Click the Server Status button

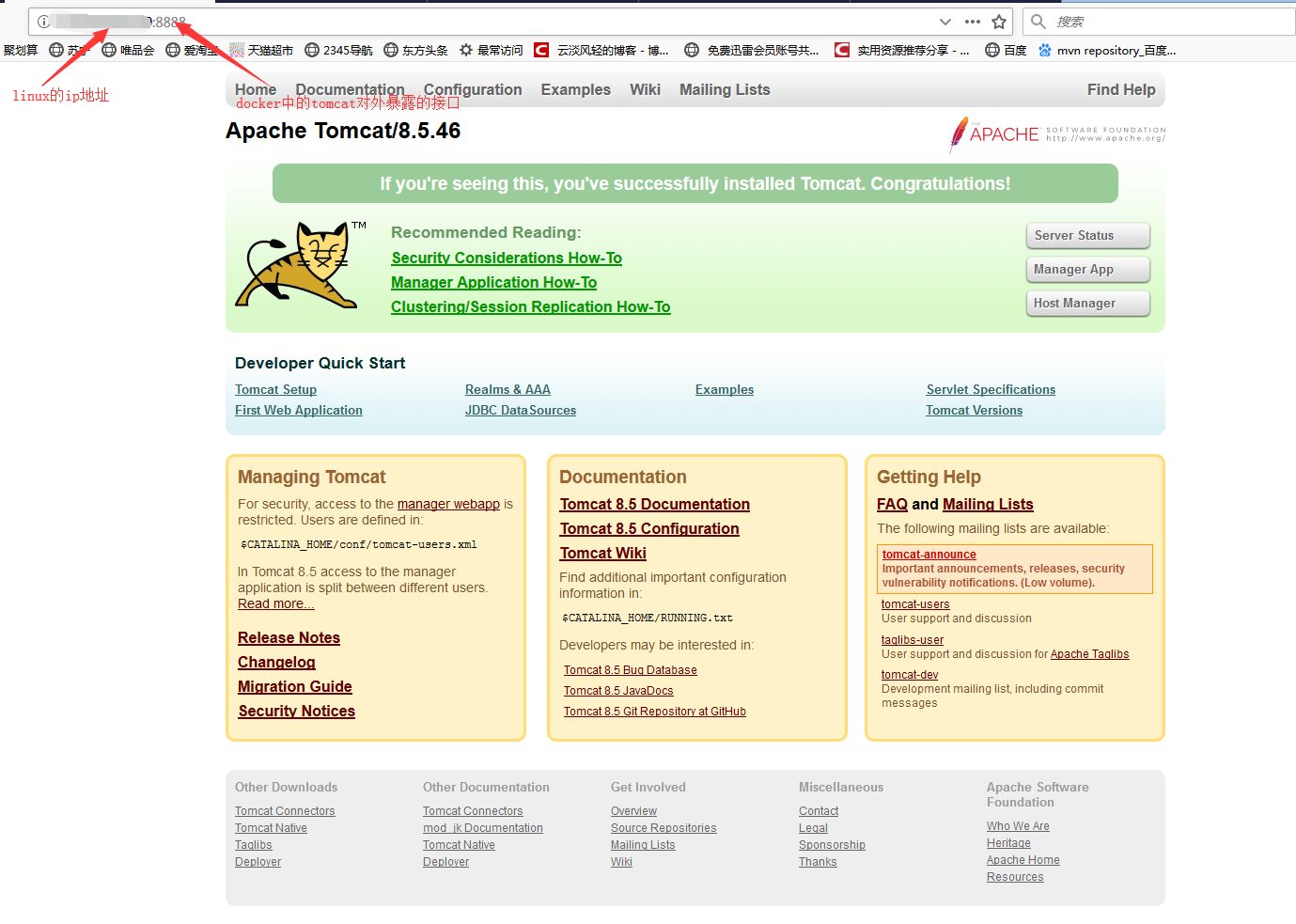[x=1088, y=236]
